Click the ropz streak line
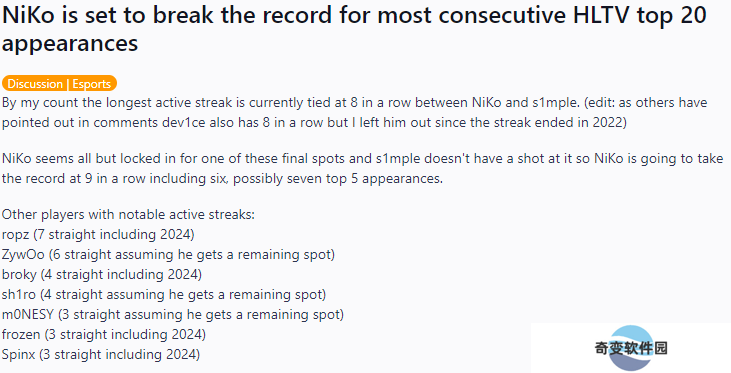 tap(98, 234)
